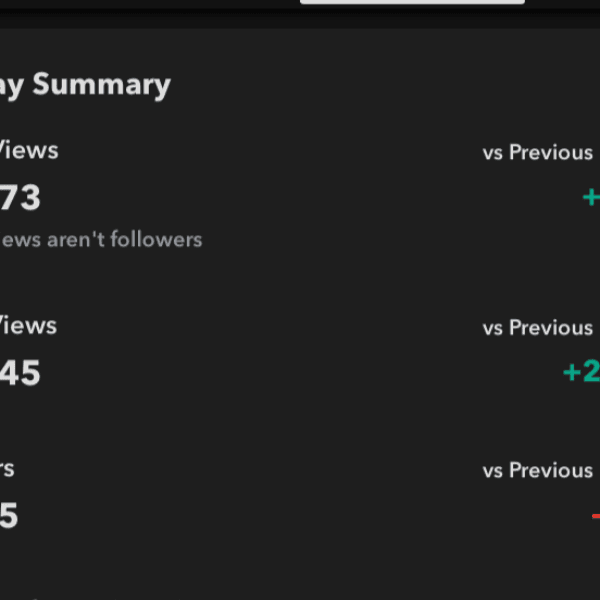Click the white bar at the top
Screen dimensions: 600x600
pyautogui.click(x=412, y=2)
